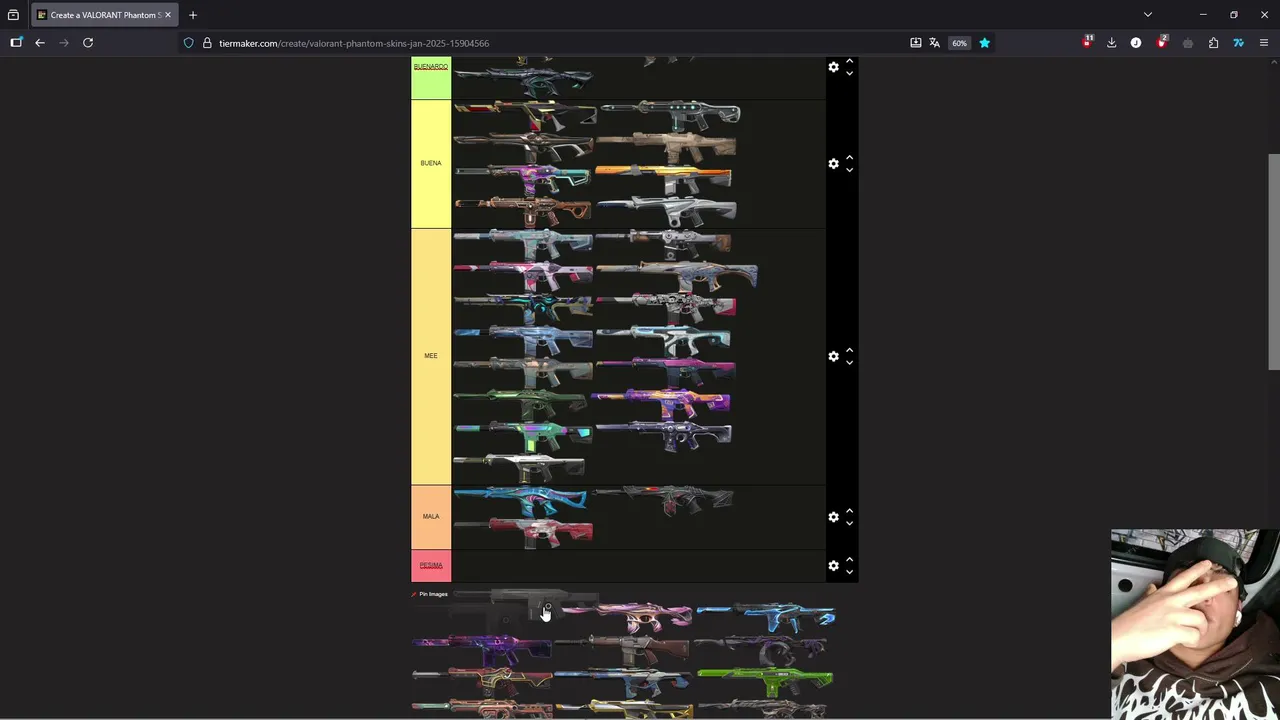The image size is (1280, 720).
Task: Click Pin Images option
Action: tap(430, 594)
